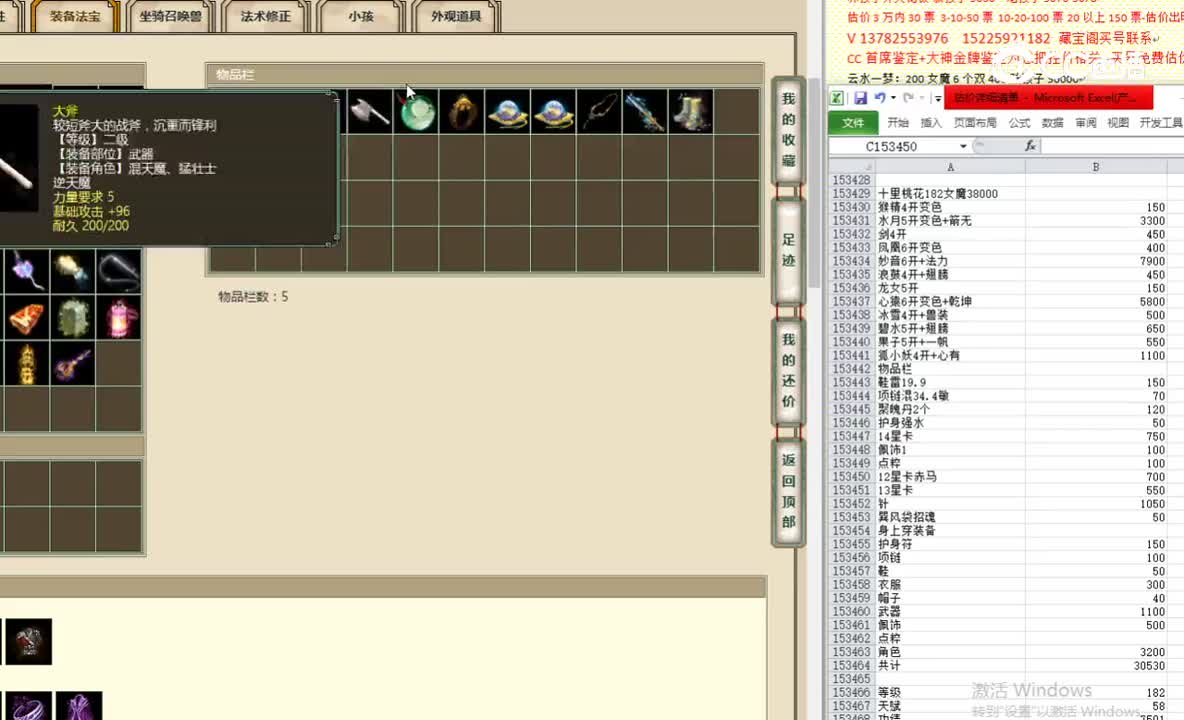Open the Redo history dropdown arrow
The width and height of the screenshot is (1184, 720).
[922, 98]
